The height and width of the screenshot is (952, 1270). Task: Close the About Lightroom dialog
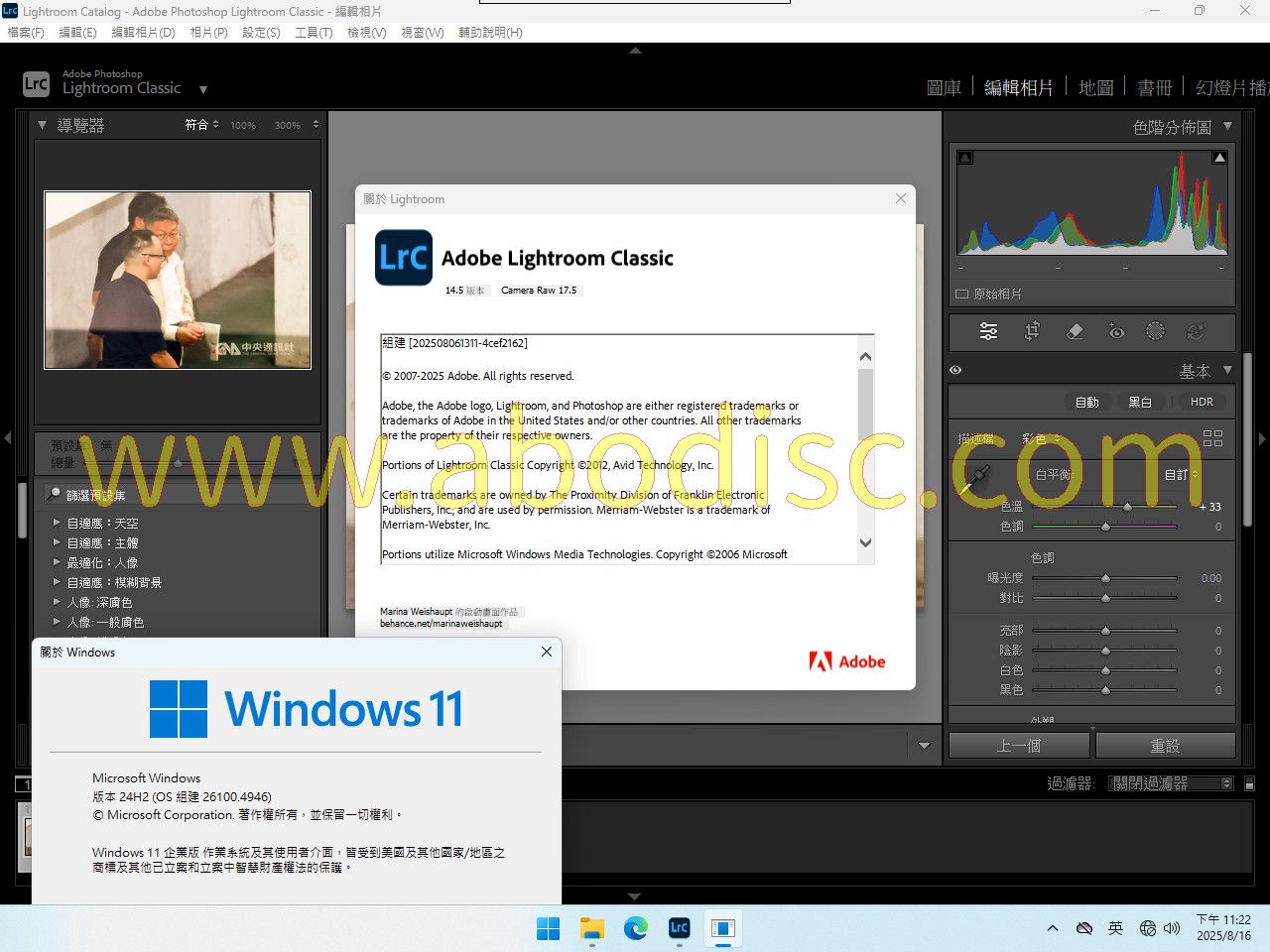(901, 198)
